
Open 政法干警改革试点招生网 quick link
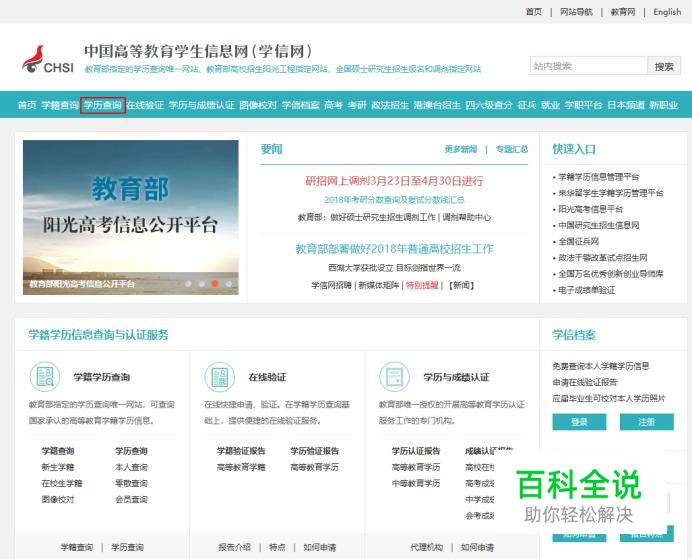603,258
